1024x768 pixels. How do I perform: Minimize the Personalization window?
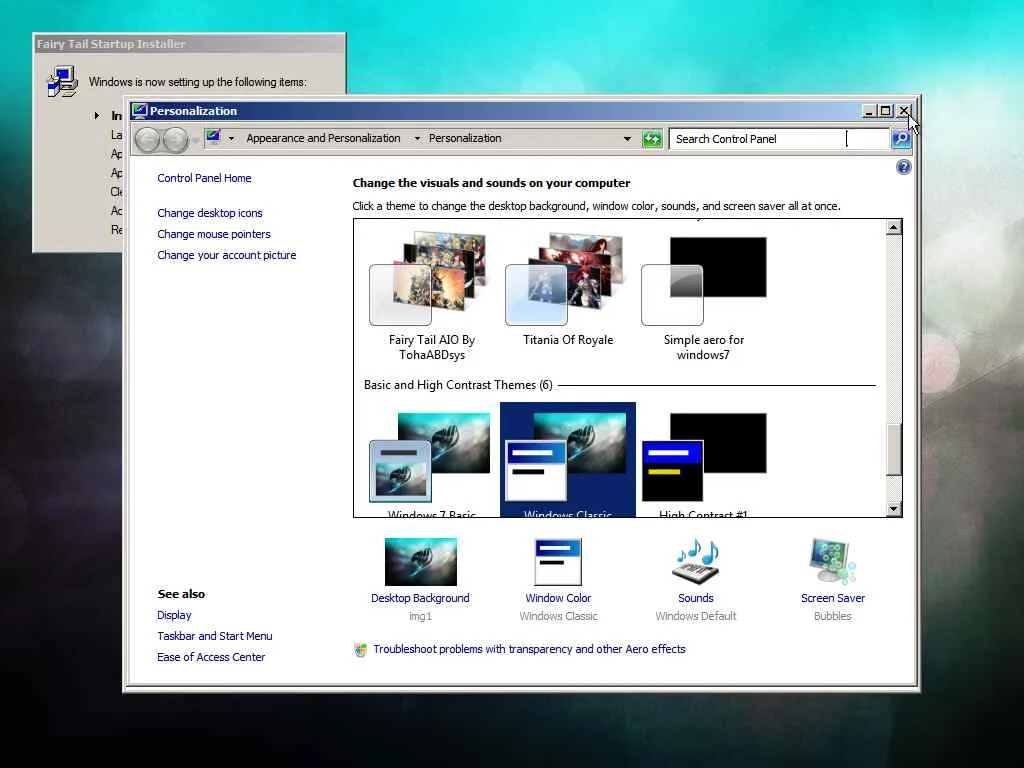click(x=869, y=111)
